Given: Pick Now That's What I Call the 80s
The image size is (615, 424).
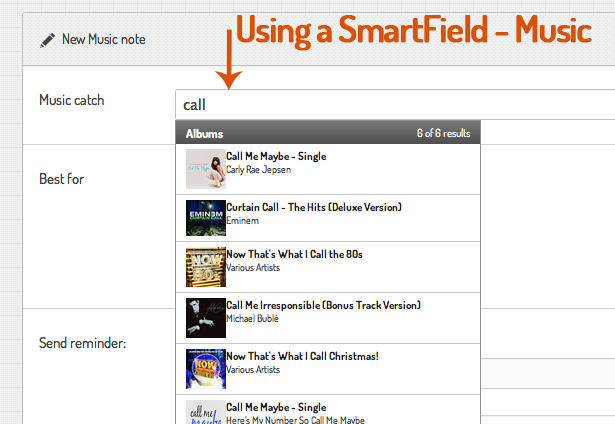Looking at the screenshot, I should click(328, 267).
